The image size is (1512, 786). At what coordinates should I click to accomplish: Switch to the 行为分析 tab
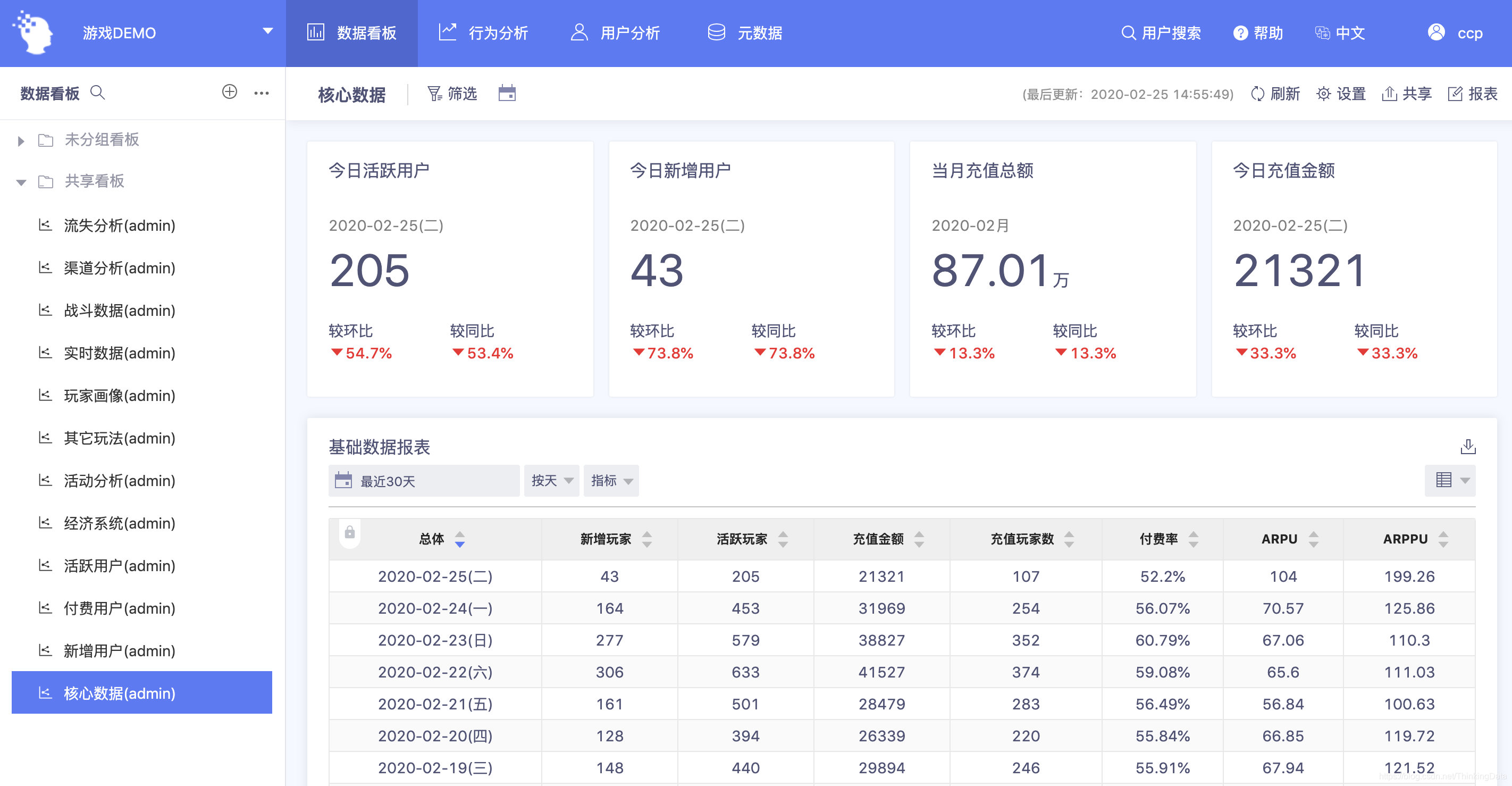point(484,33)
